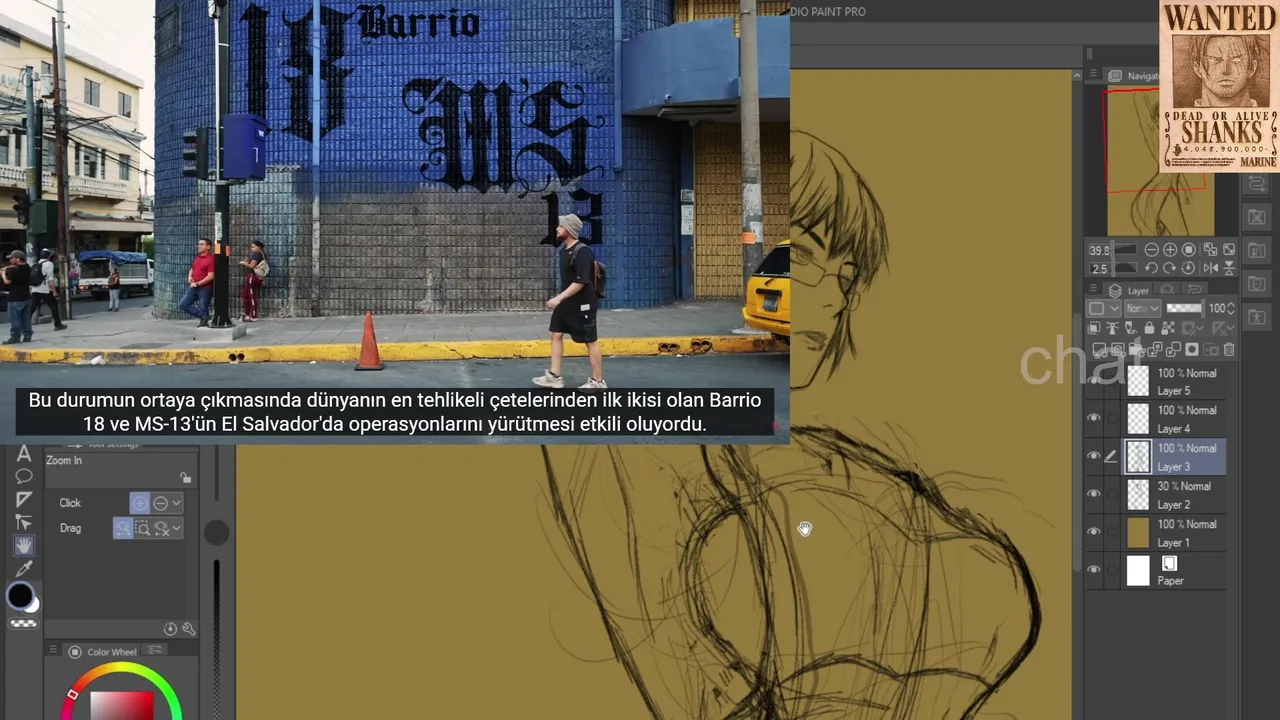The height and width of the screenshot is (720, 1280).
Task: Open sub tool detail wrench icon
Action: click(x=188, y=629)
